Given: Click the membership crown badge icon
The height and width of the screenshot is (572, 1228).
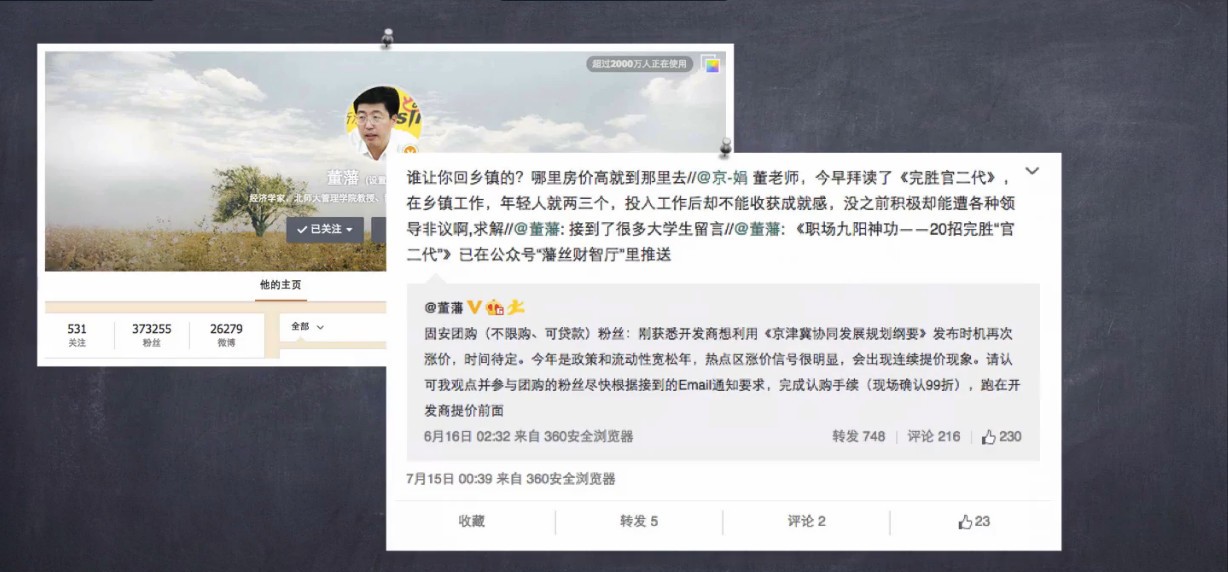Looking at the screenshot, I should pos(494,307).
